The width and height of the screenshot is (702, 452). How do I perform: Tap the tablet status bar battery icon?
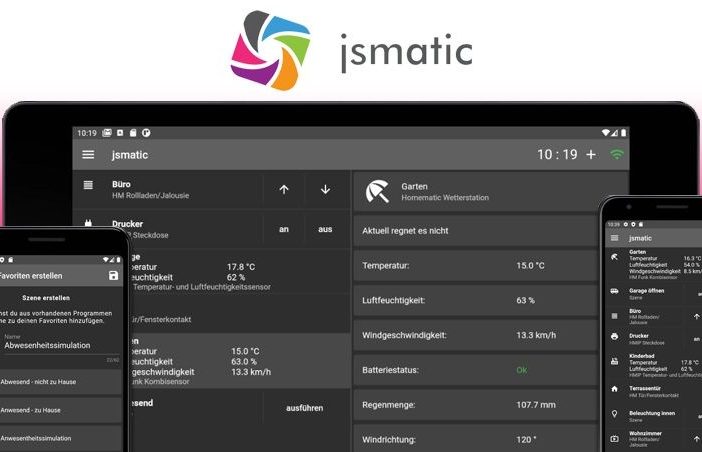(x=624, y=133)
